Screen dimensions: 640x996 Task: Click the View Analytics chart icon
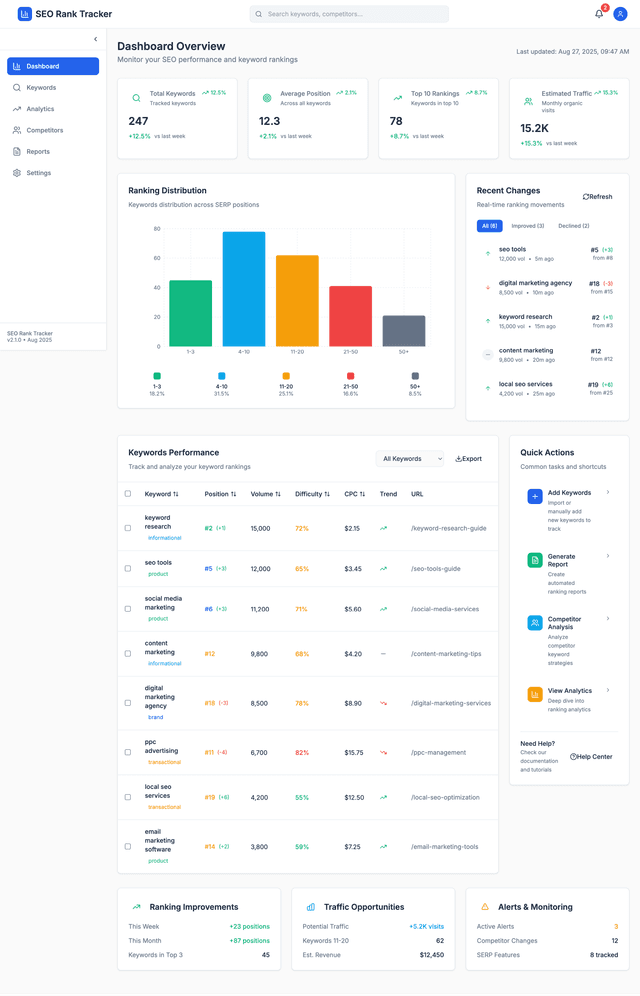(x=535, y=694)
